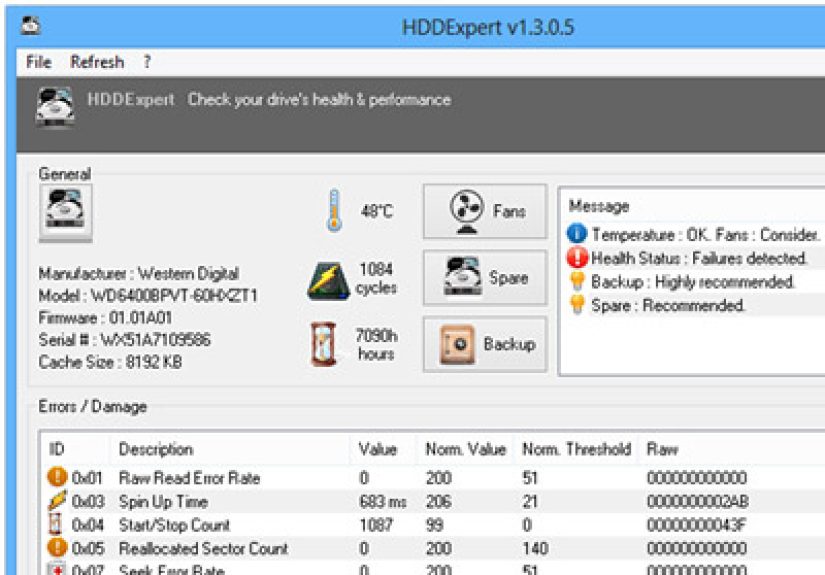Click the Spare button
825x575 pixels.
(x=485, y=277)
